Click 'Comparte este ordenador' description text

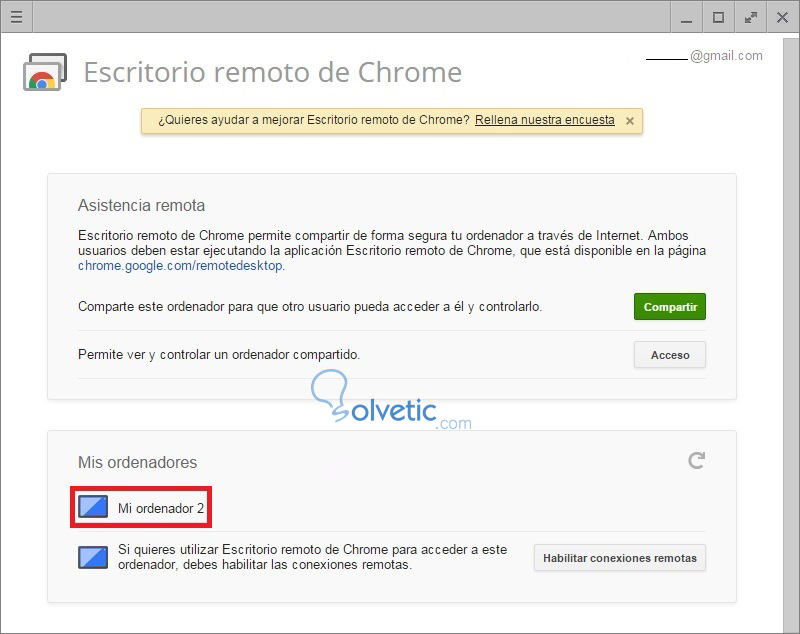tap(310, 307)
